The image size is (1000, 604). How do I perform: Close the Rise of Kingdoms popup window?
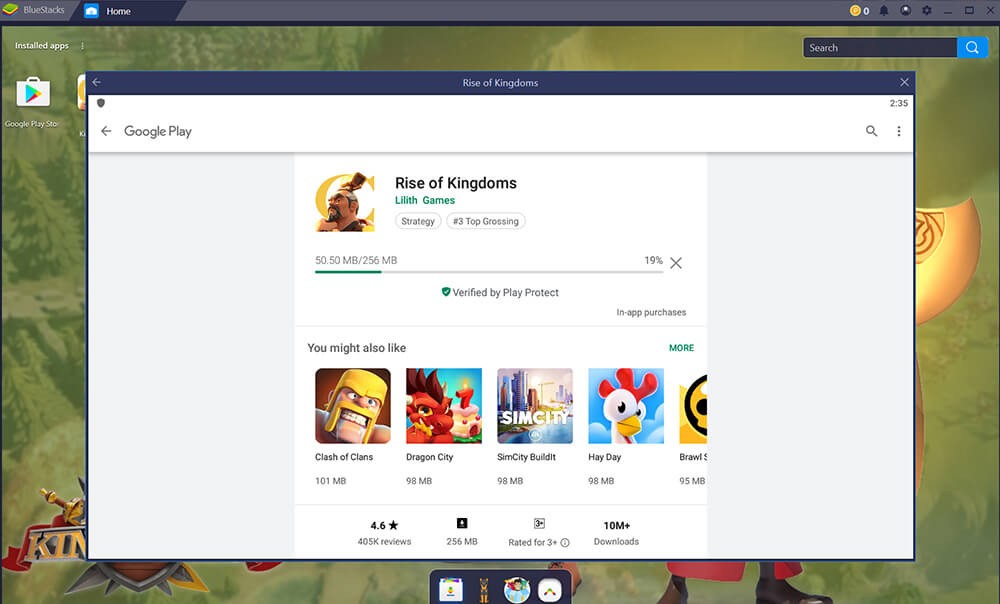[x=904, y=82]
